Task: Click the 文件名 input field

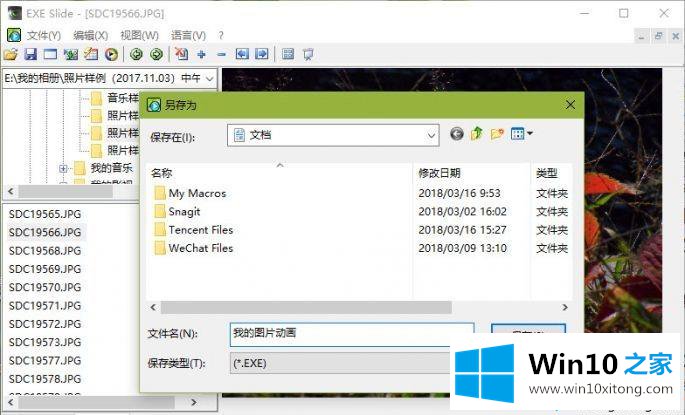Action: [352, 335]
